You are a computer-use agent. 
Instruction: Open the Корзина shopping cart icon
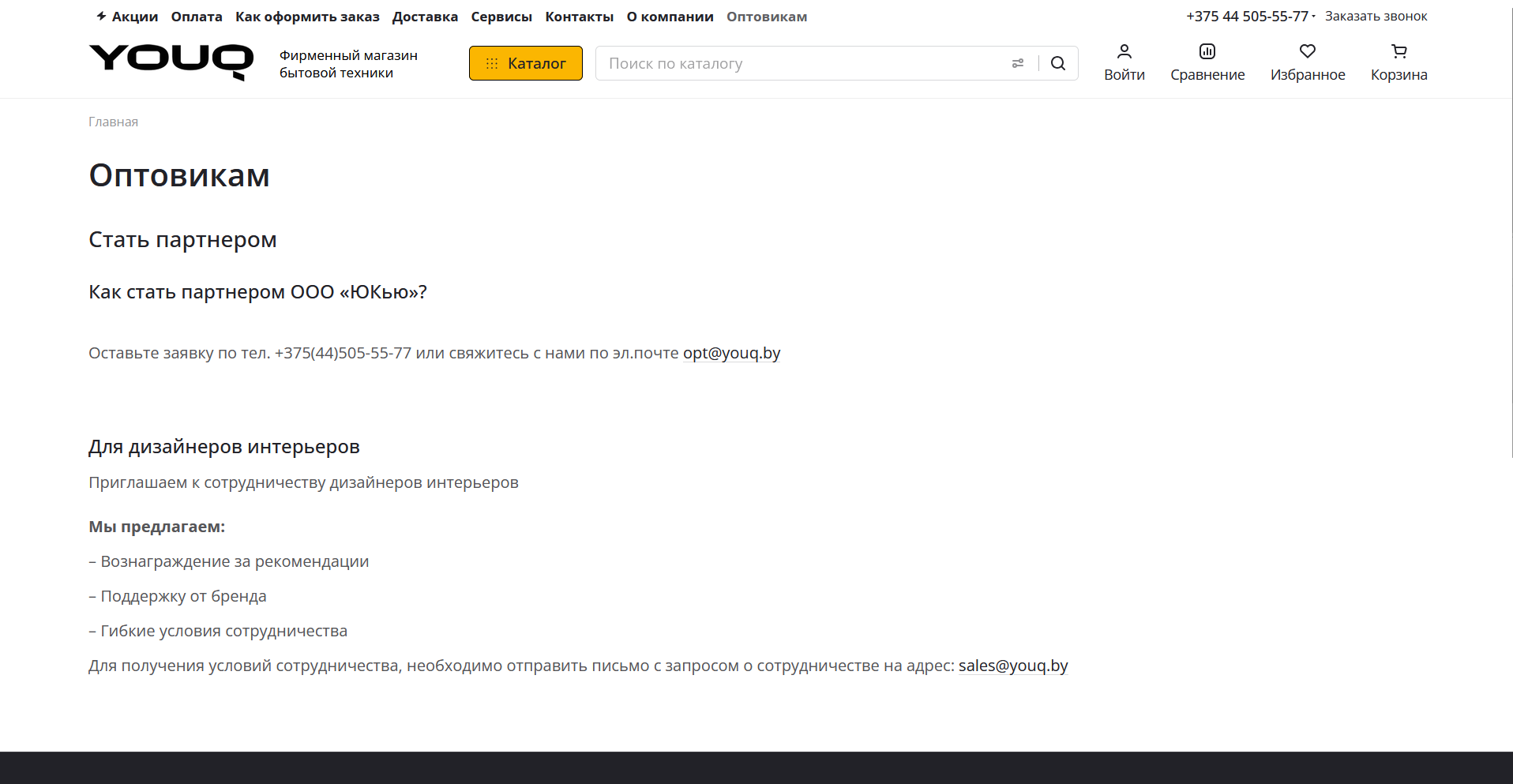1398,52
